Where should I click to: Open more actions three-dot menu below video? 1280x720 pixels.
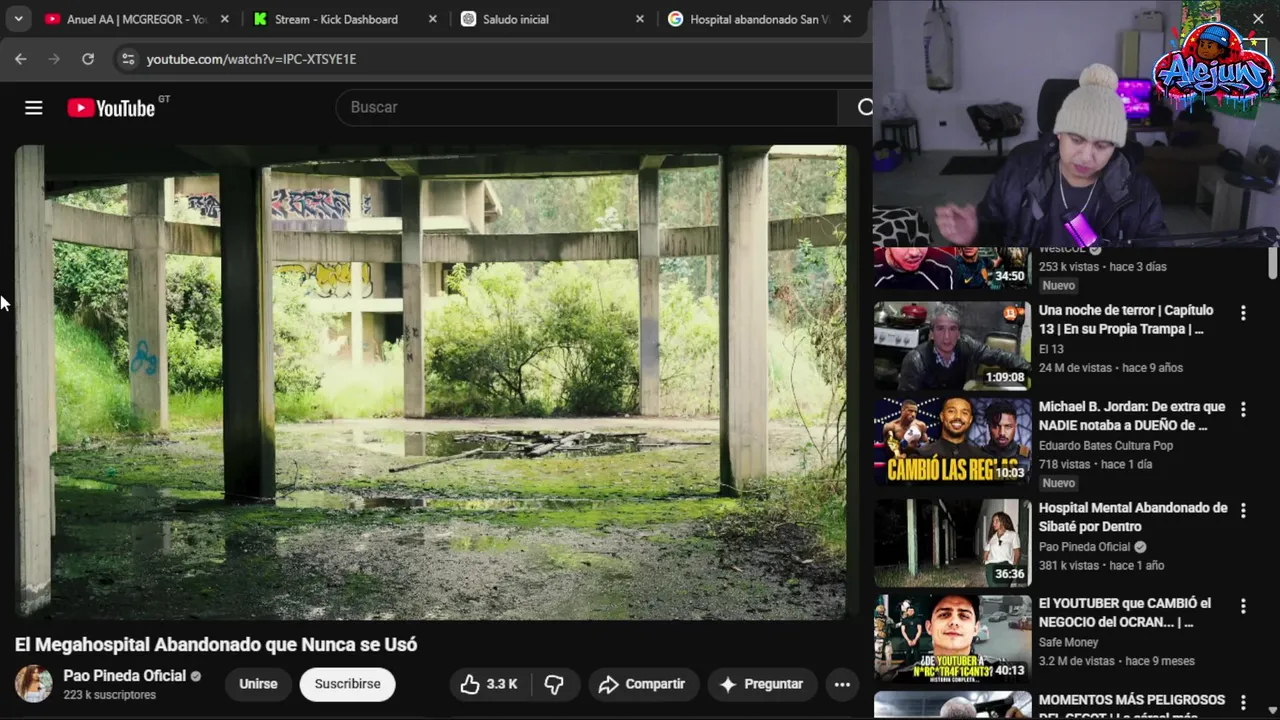point(842,684)
